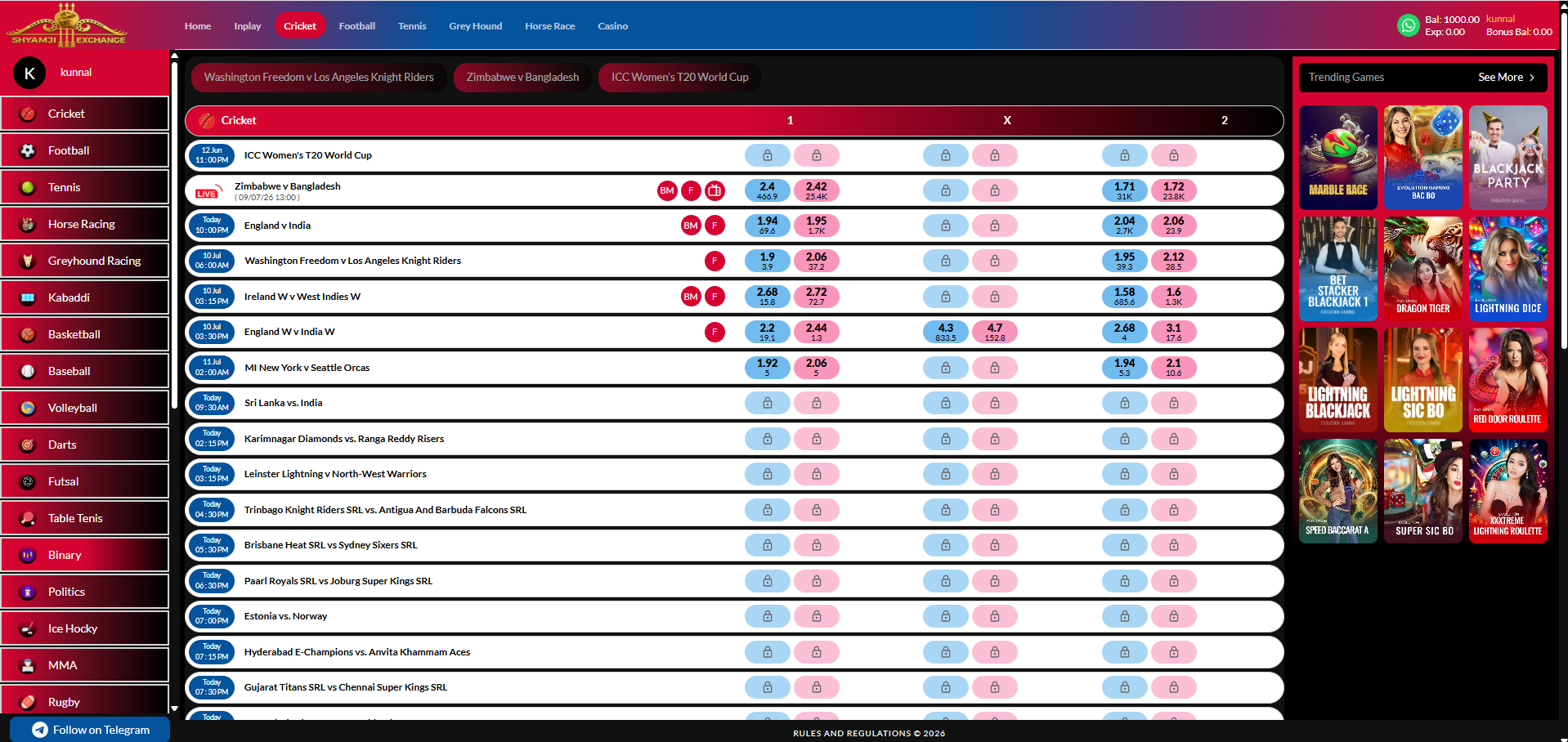This screenshot has height=742, width=1568.
Task: Click the F fancy badge on Washington Freedom row
Action: 715,261
